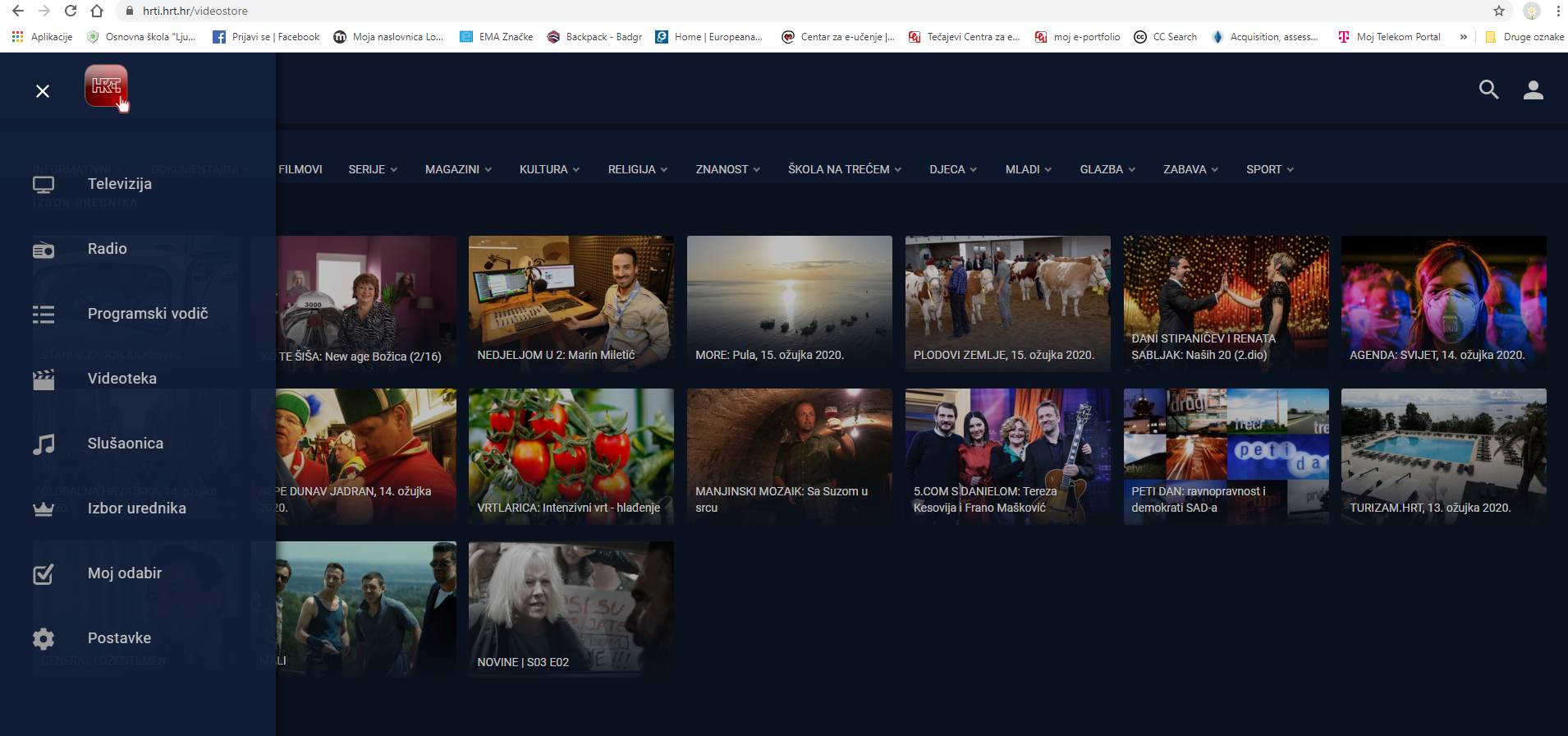Expand the SERIJE dropdown
Screen dimensions: 1568x736
click(373, 169)
